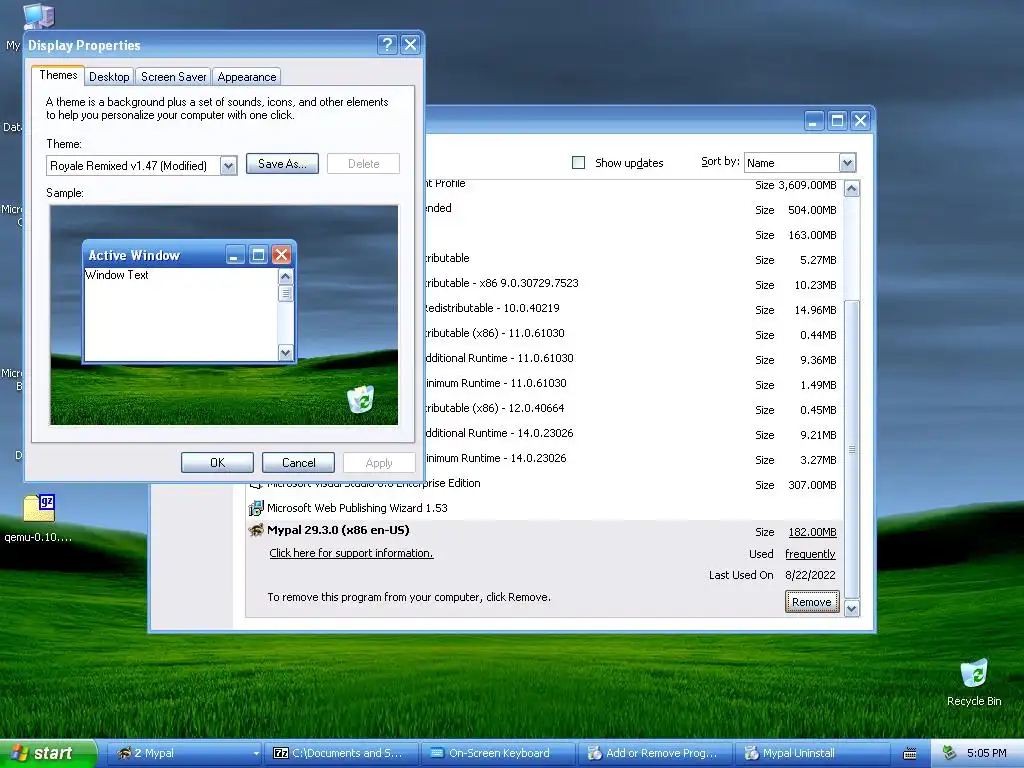Select Mypal 29.3.0 (x86 en-US) entry
This screenshot has width=1024, height=768.
pos(338,530)
